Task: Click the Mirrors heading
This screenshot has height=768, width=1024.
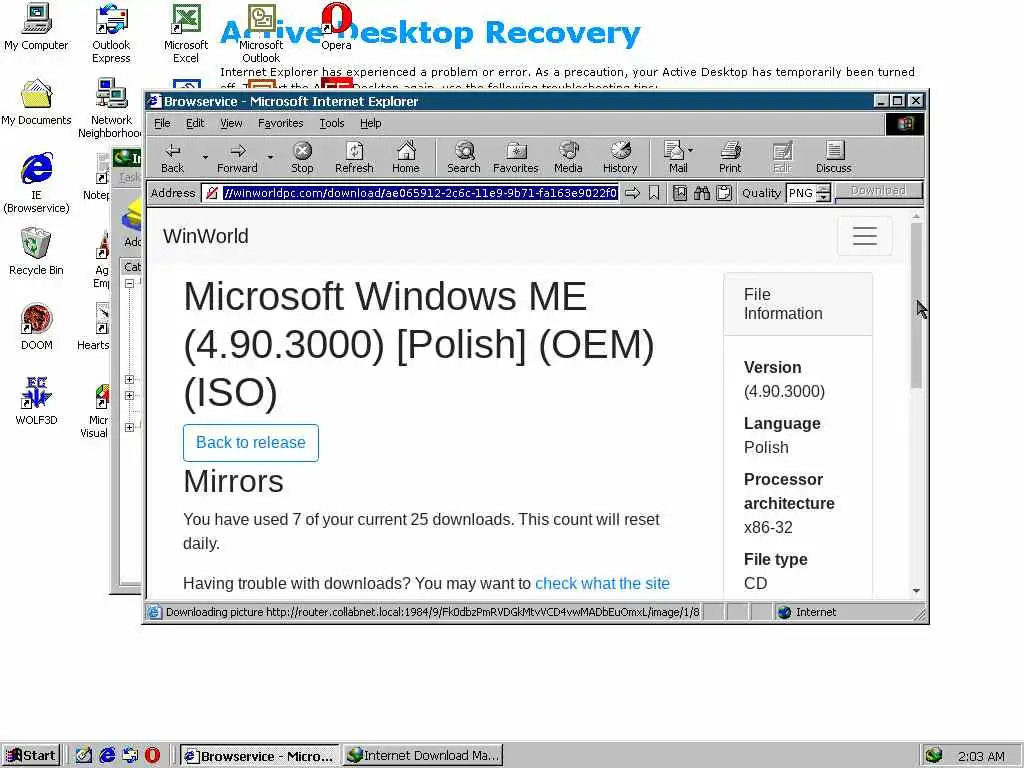Action: pos(233,481)
